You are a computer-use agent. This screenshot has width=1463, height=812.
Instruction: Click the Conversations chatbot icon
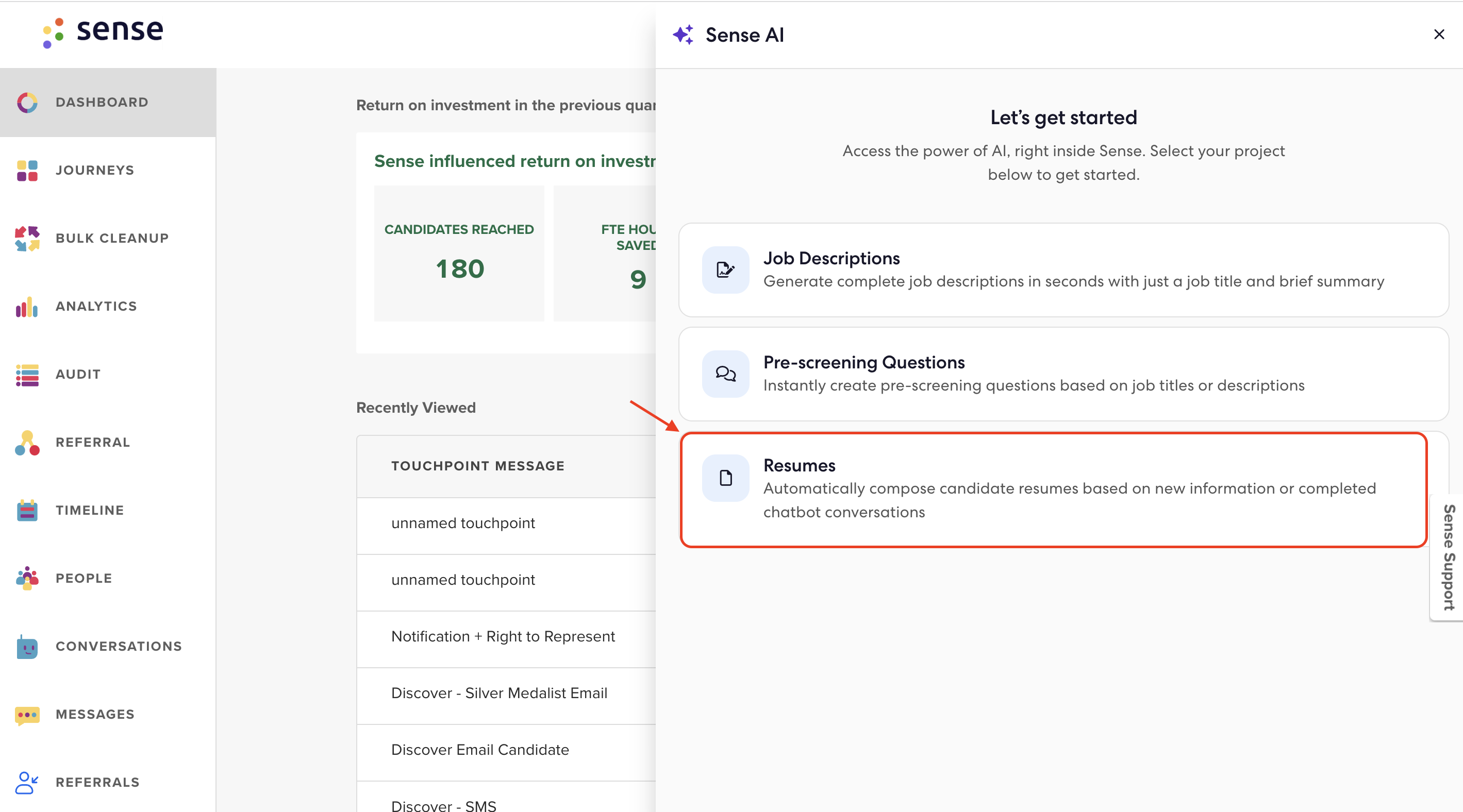[x=27, y=646]
